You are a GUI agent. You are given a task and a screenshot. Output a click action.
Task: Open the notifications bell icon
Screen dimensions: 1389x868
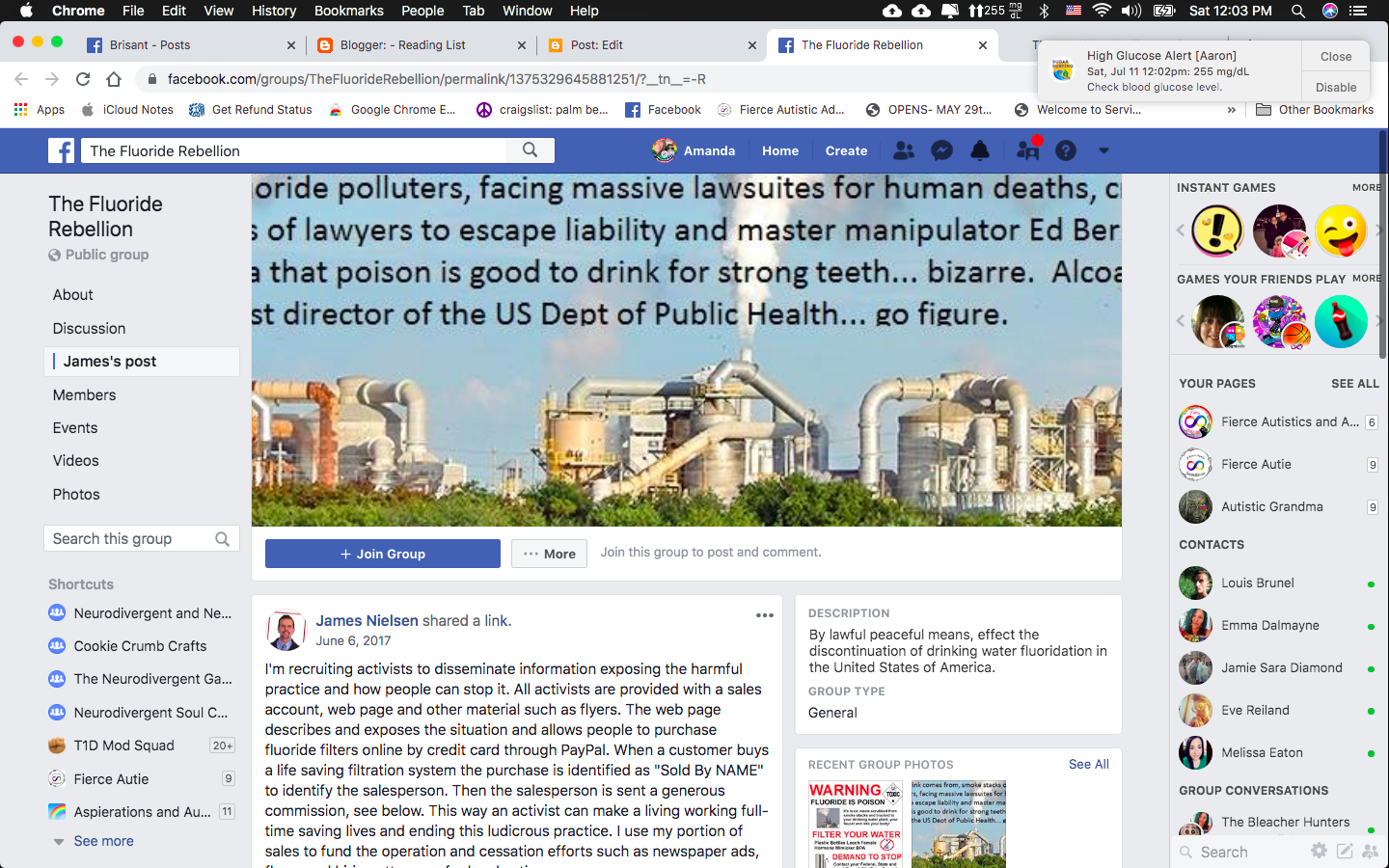pos(980,150)
